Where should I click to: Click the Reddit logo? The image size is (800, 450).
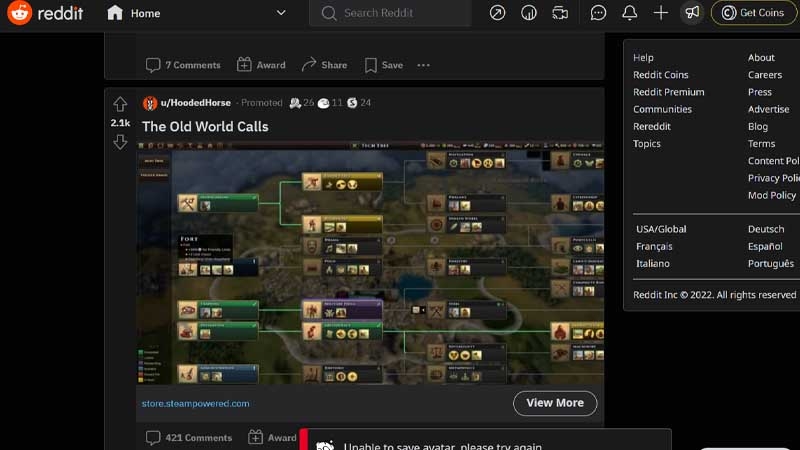45,13
